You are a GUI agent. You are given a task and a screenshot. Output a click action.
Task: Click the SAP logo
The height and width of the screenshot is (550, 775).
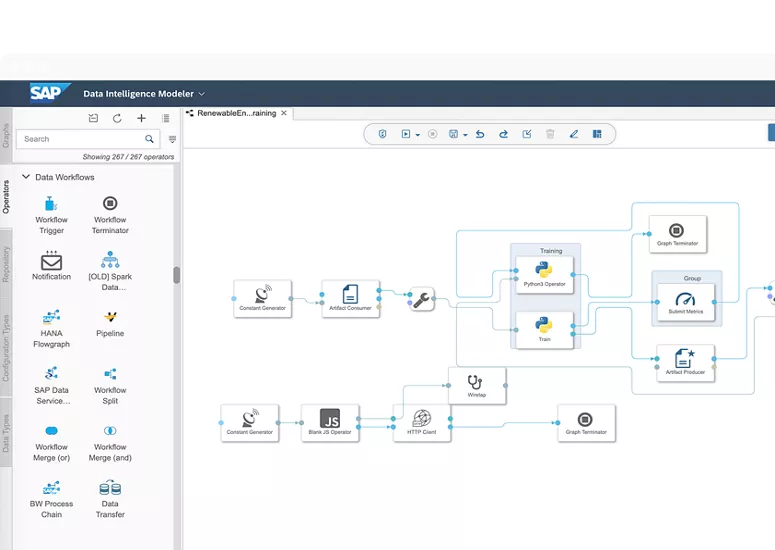[x=48, y=92]
